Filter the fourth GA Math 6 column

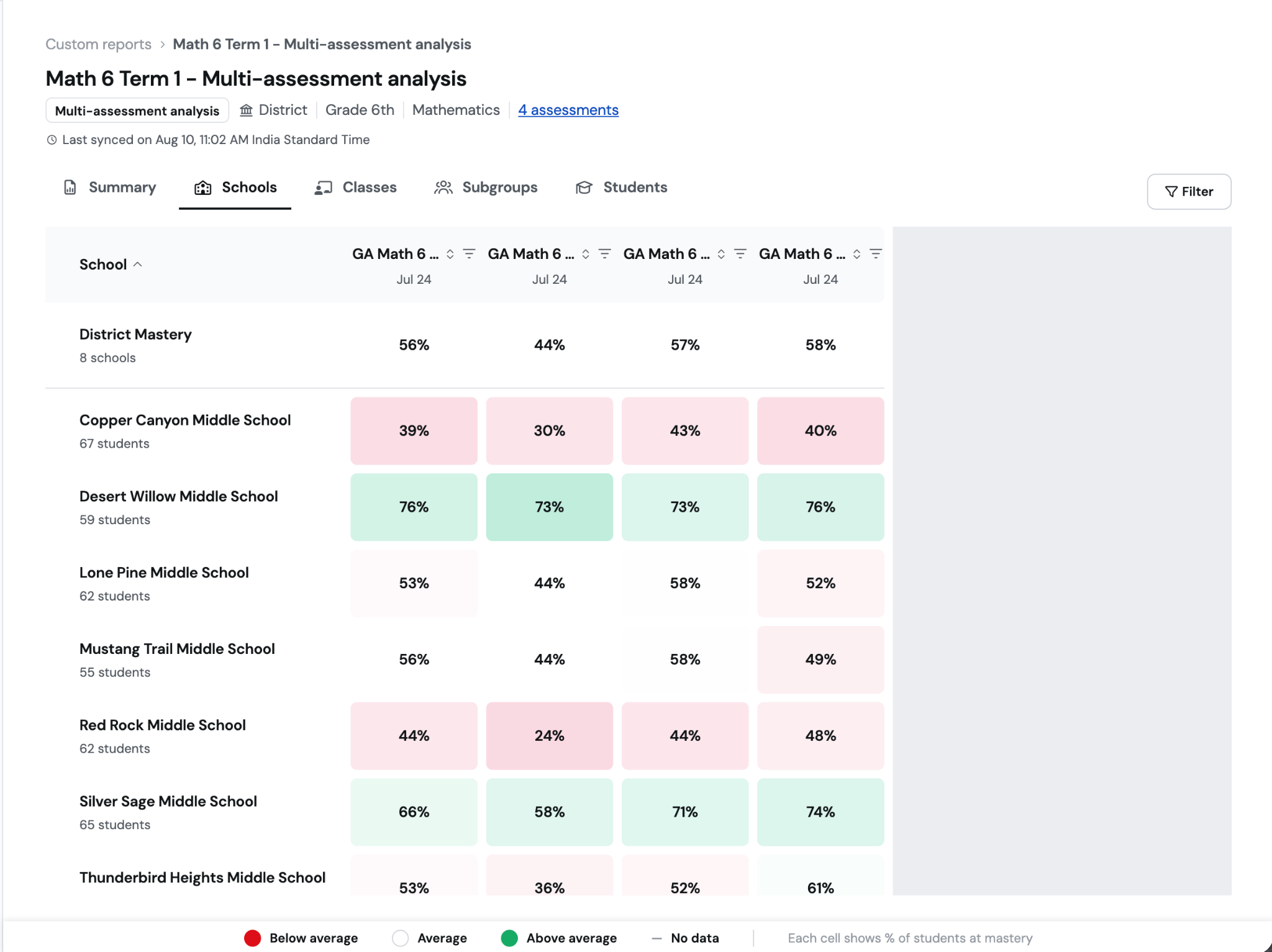point(876,254)
